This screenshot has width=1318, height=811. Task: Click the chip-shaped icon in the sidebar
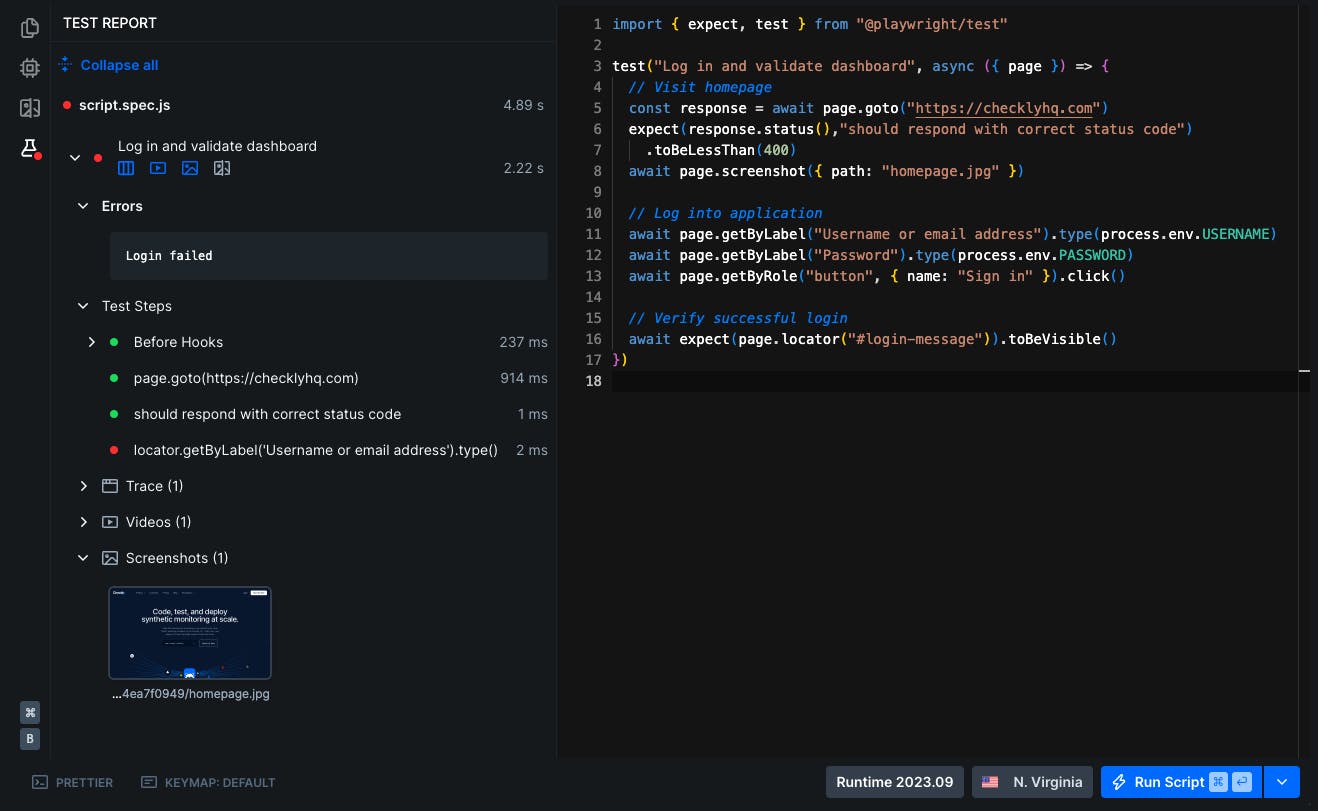click(30, 68)
